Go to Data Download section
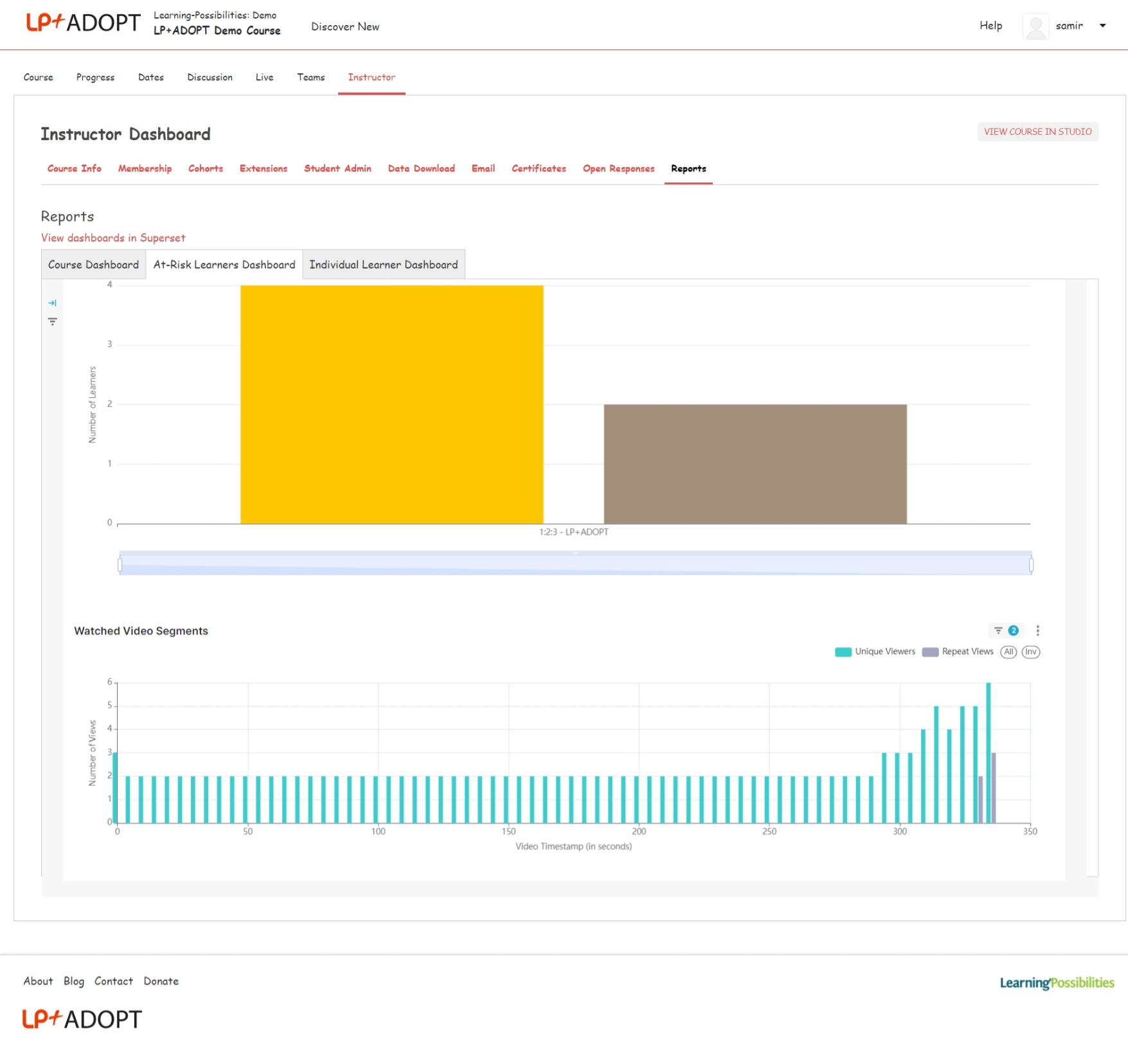This screenshot has width=1128, height=1064. click(x=422, y=168)
